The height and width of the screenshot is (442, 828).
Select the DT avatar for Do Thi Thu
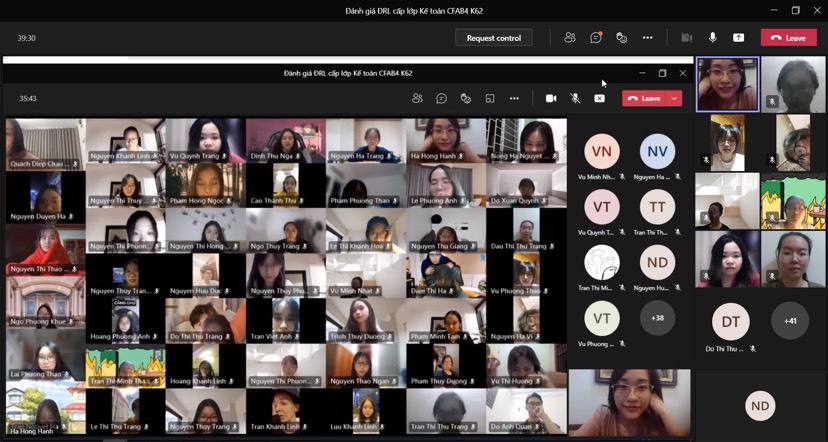(x=730, y=321)
